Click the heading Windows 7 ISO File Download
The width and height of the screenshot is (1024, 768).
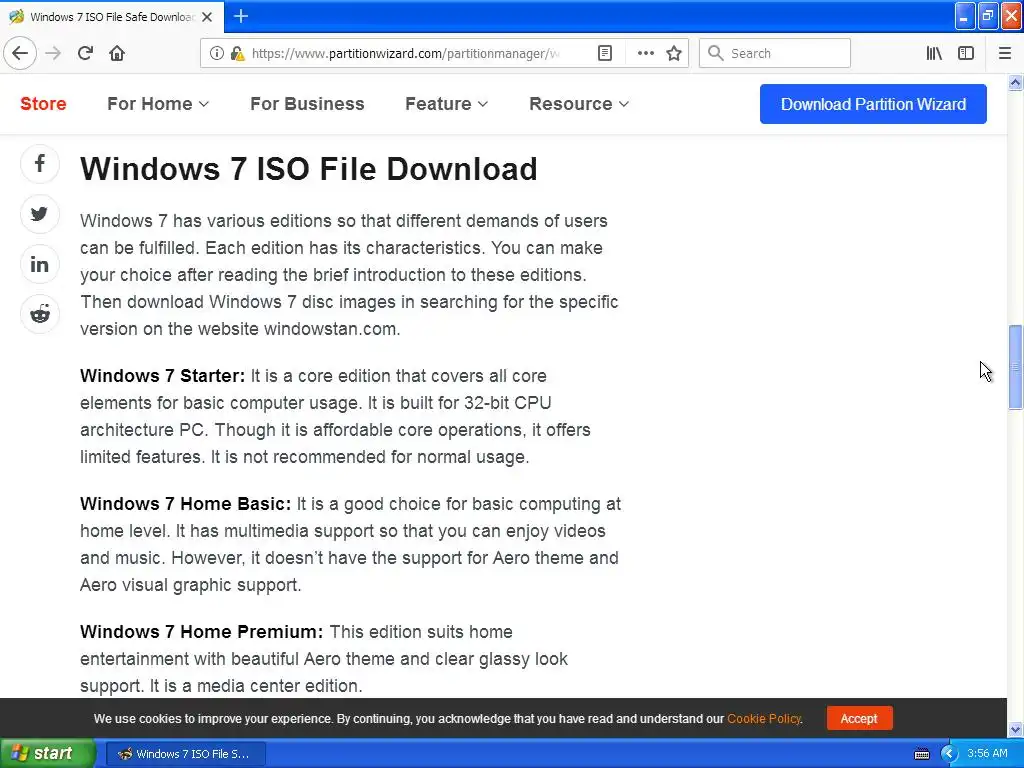point(308,168)
